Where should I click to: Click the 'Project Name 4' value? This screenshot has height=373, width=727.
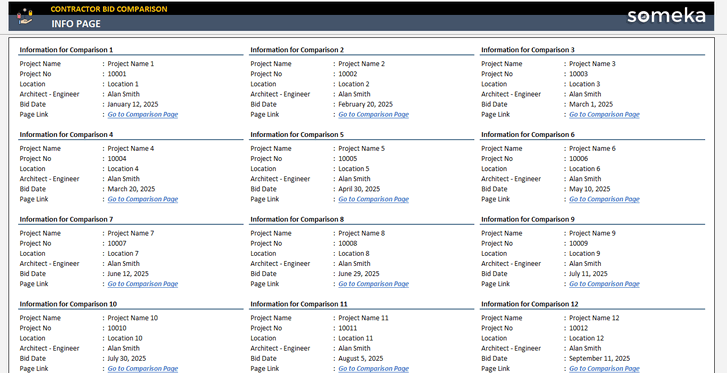[x=131, y=149]
